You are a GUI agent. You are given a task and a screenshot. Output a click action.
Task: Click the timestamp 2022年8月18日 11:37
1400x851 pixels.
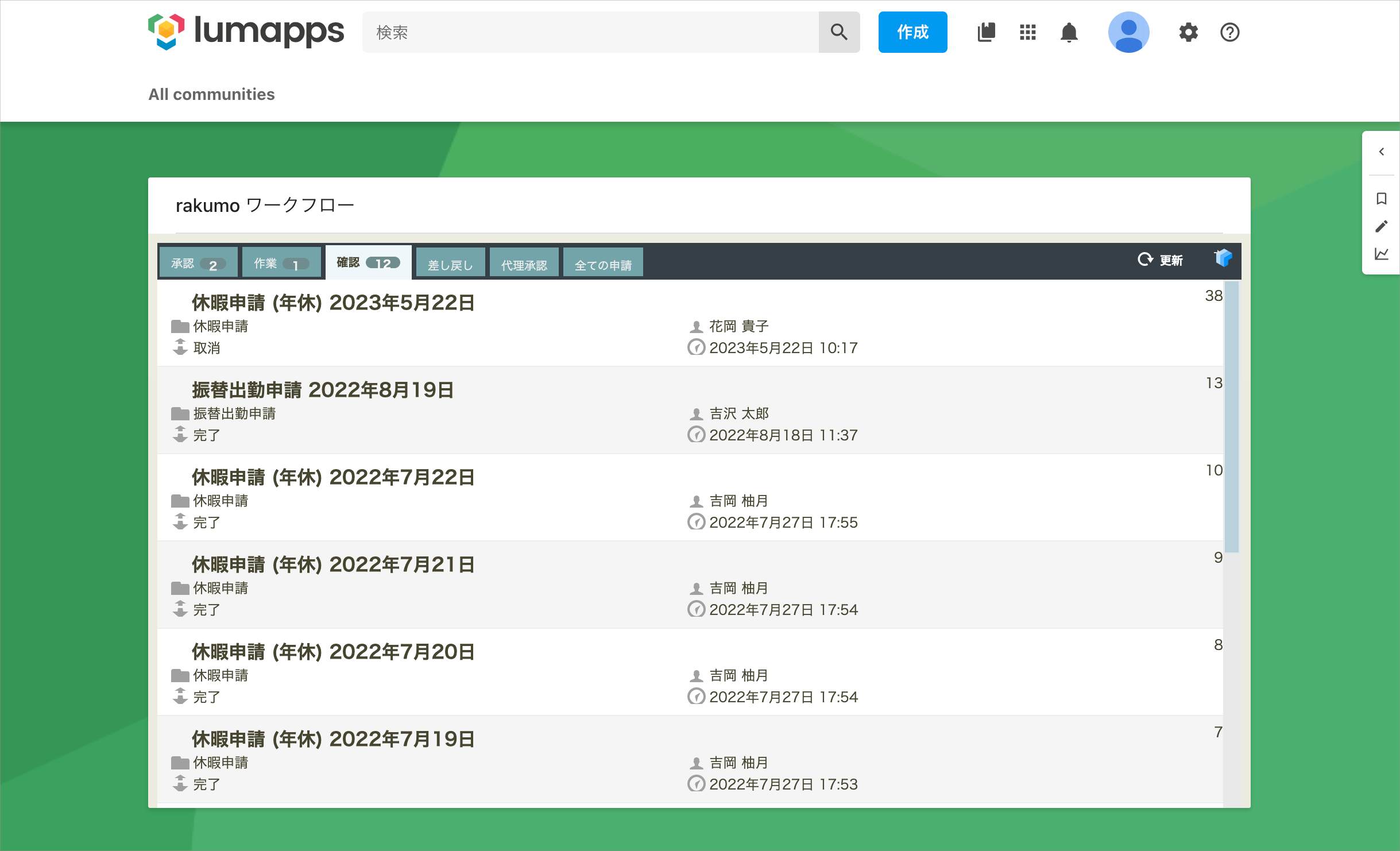coord(783,435)
